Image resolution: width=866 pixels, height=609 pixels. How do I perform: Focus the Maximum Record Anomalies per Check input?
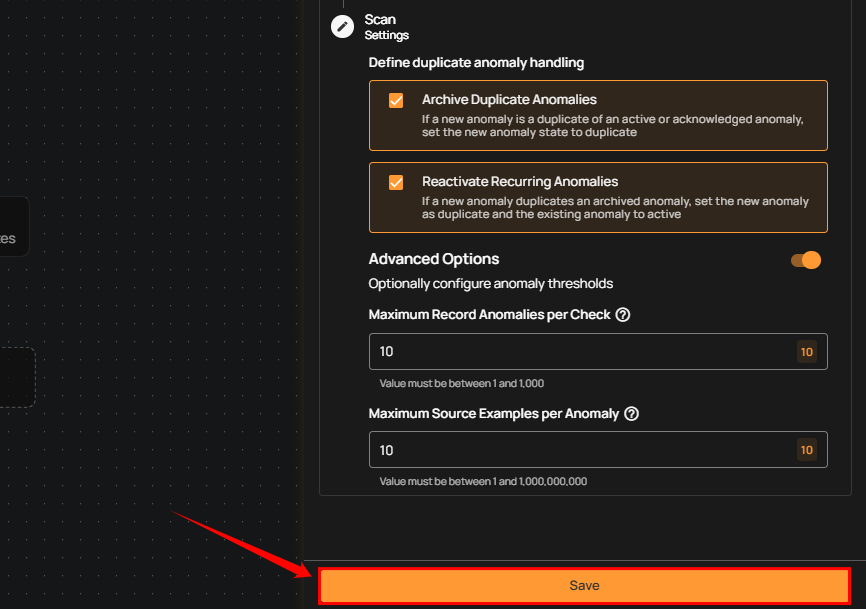580,352
